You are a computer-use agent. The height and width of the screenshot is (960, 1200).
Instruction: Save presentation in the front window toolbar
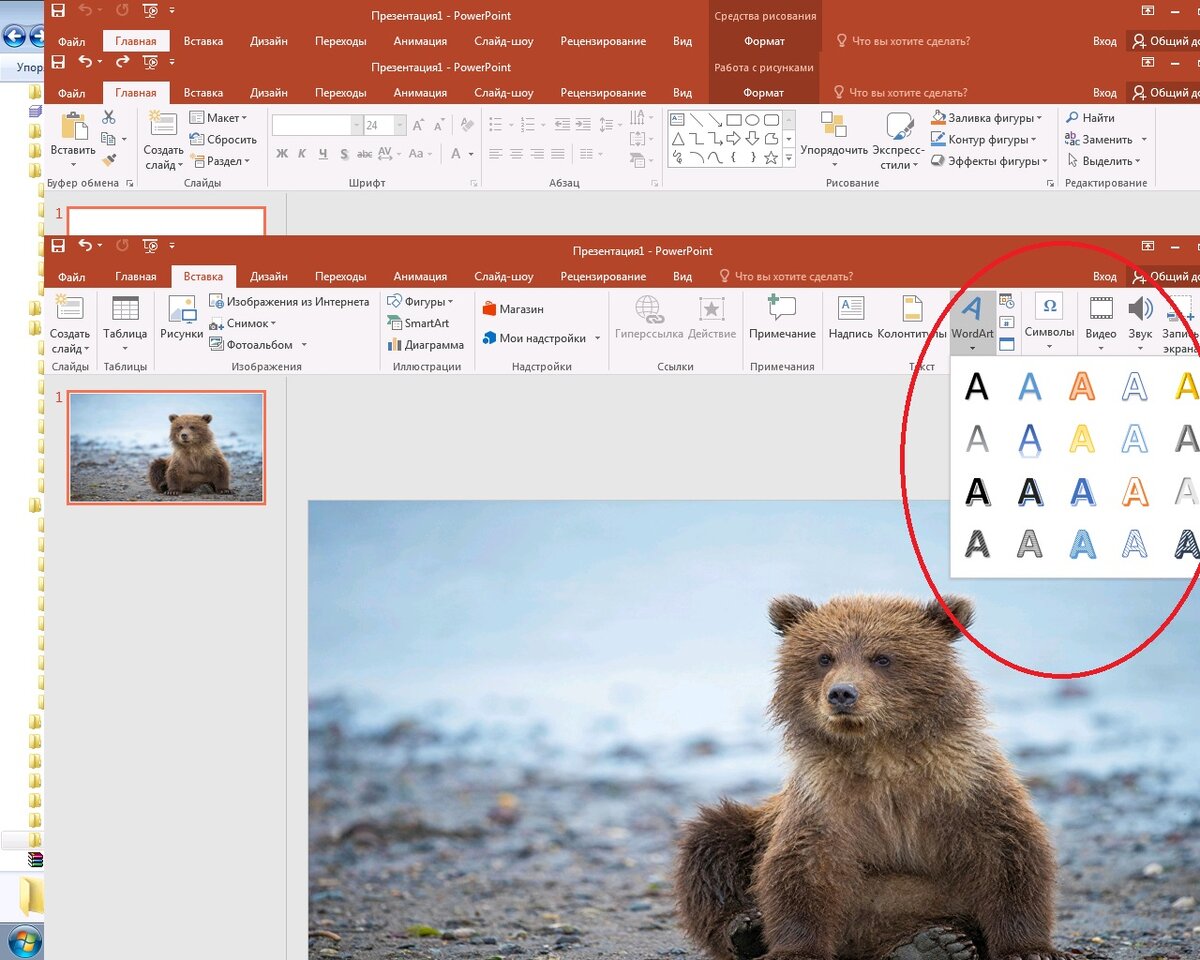(x=58, y=246)
